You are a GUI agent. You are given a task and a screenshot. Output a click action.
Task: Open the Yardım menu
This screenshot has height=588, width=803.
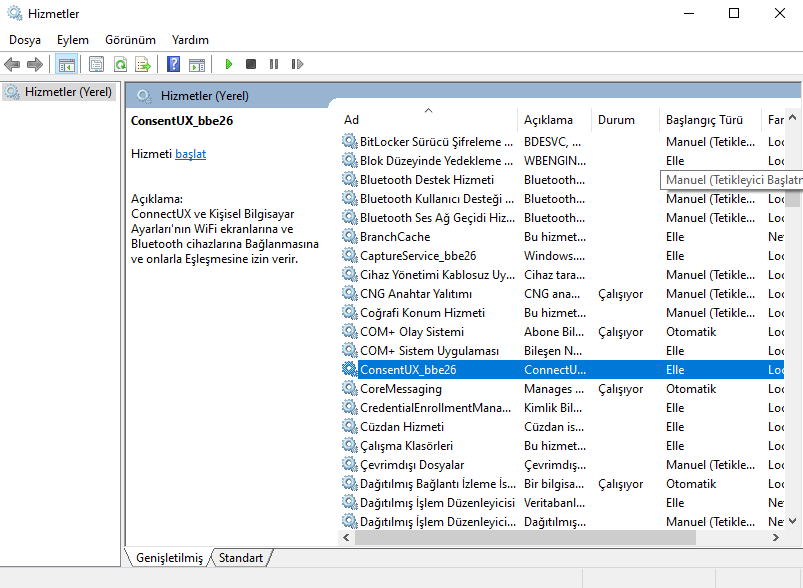pos(190,40)
